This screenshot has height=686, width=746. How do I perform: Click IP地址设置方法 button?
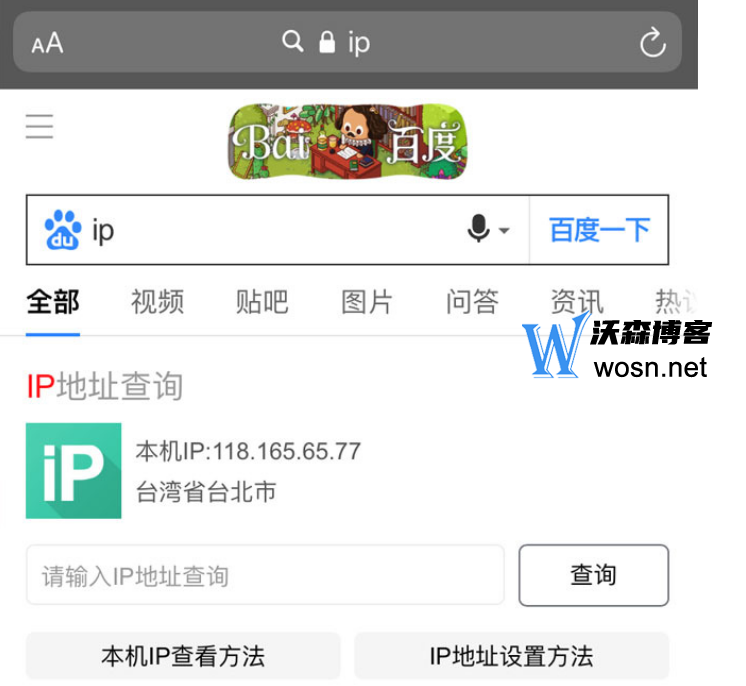click(x=511, y=656)
